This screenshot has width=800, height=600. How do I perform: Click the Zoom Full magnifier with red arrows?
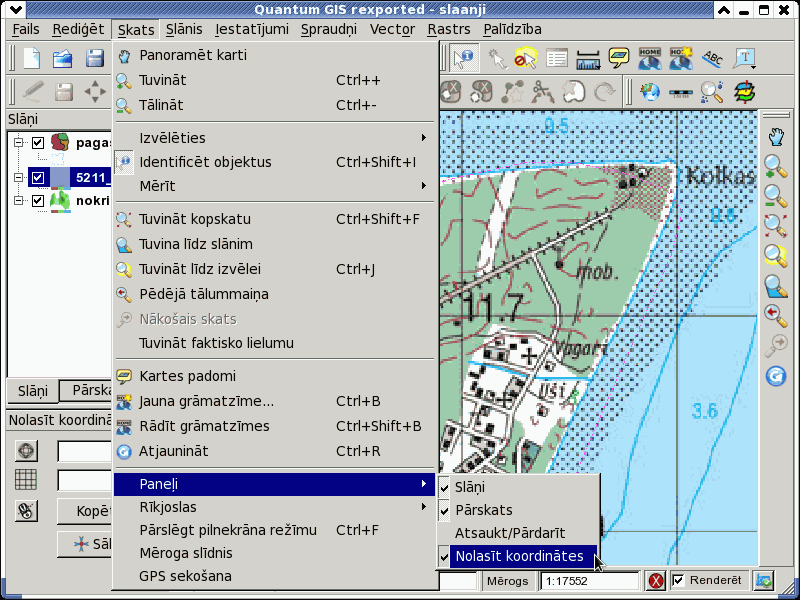pyautogui.click(x=776, y=226)
